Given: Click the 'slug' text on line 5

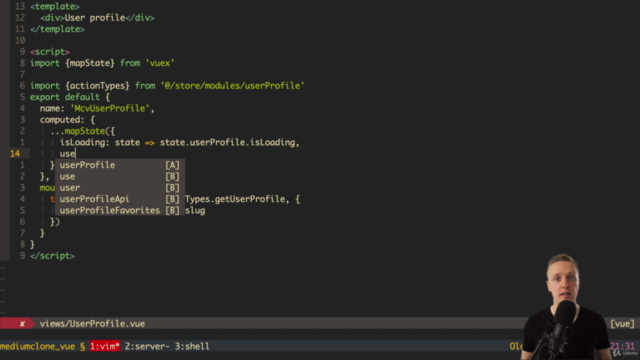Looking at the screenshot, I should pos(195,211).
